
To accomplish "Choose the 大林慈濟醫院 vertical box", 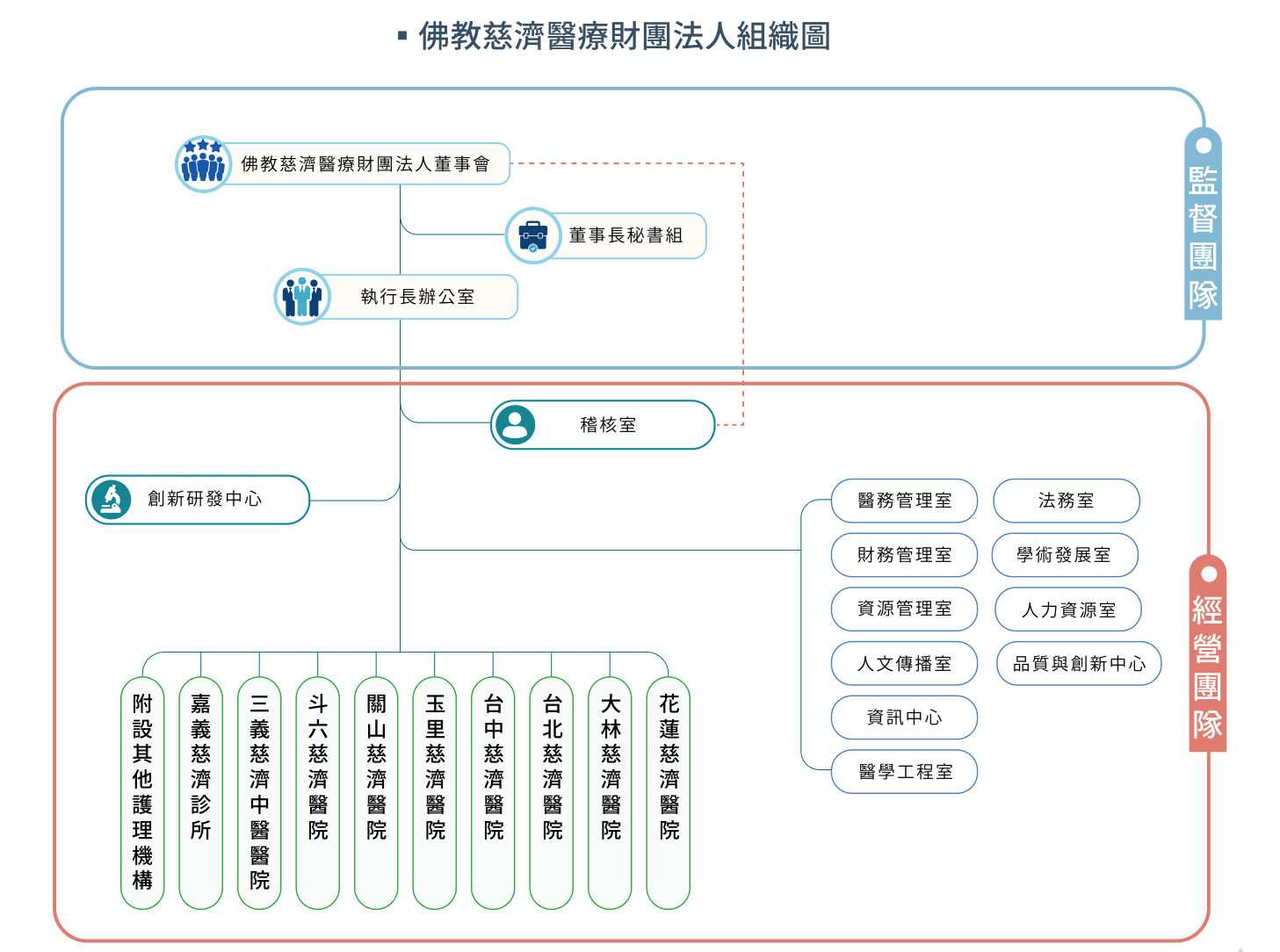I will click(611, 793).
